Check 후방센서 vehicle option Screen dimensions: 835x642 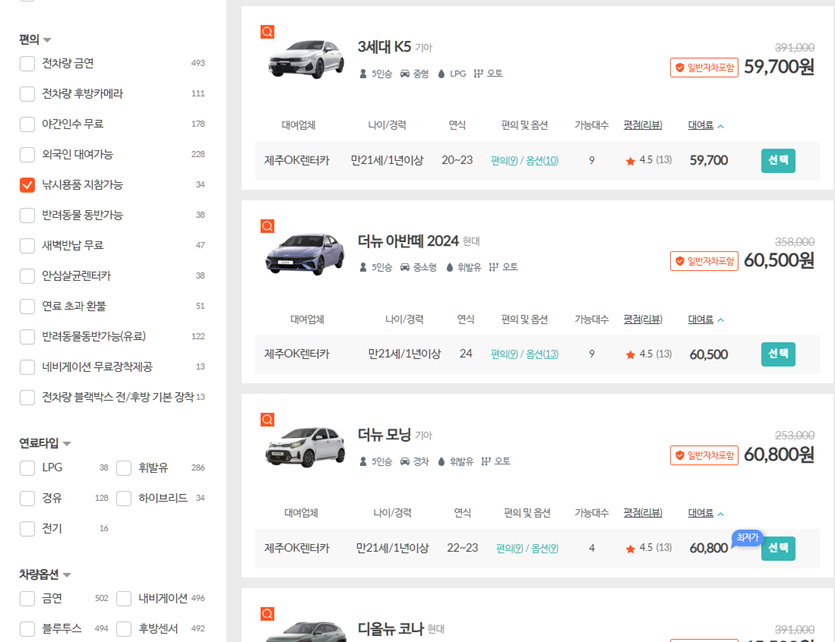pos(124,629)
